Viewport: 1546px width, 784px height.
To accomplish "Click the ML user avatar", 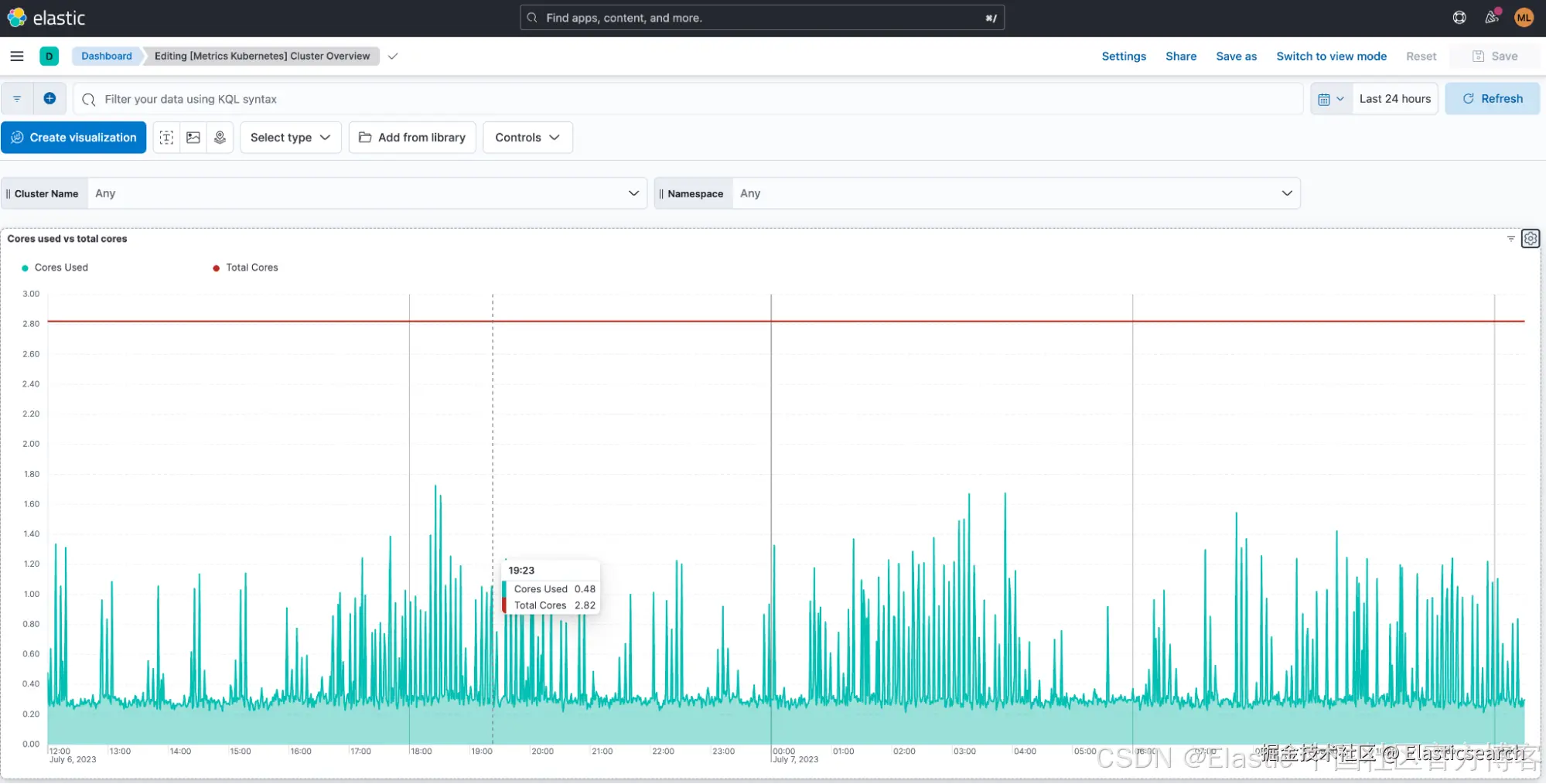I will [x=1524, y=18].
